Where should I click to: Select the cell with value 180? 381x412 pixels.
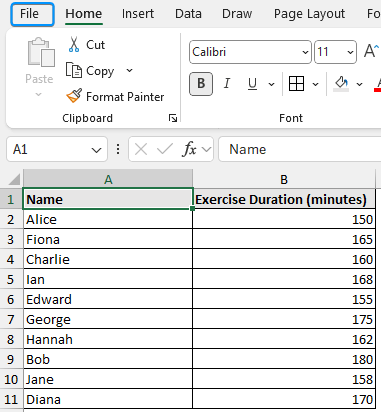pyautogui.click(x=284, y=359)
